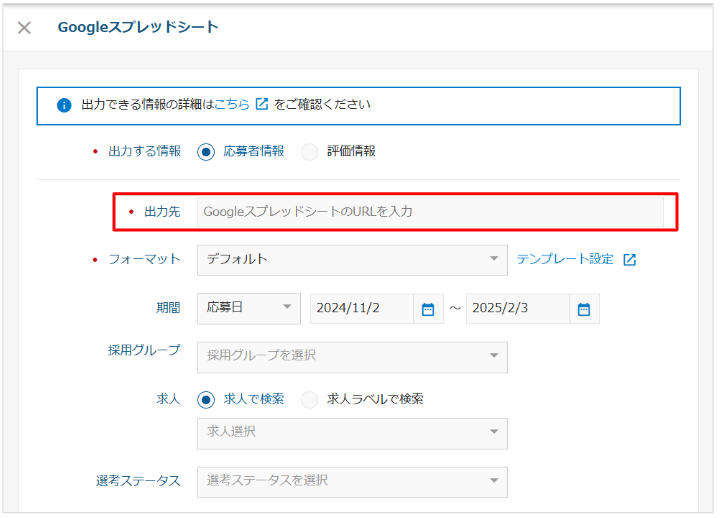
Task: Click the start date field 2024/11/2
Action: [362, 309]
